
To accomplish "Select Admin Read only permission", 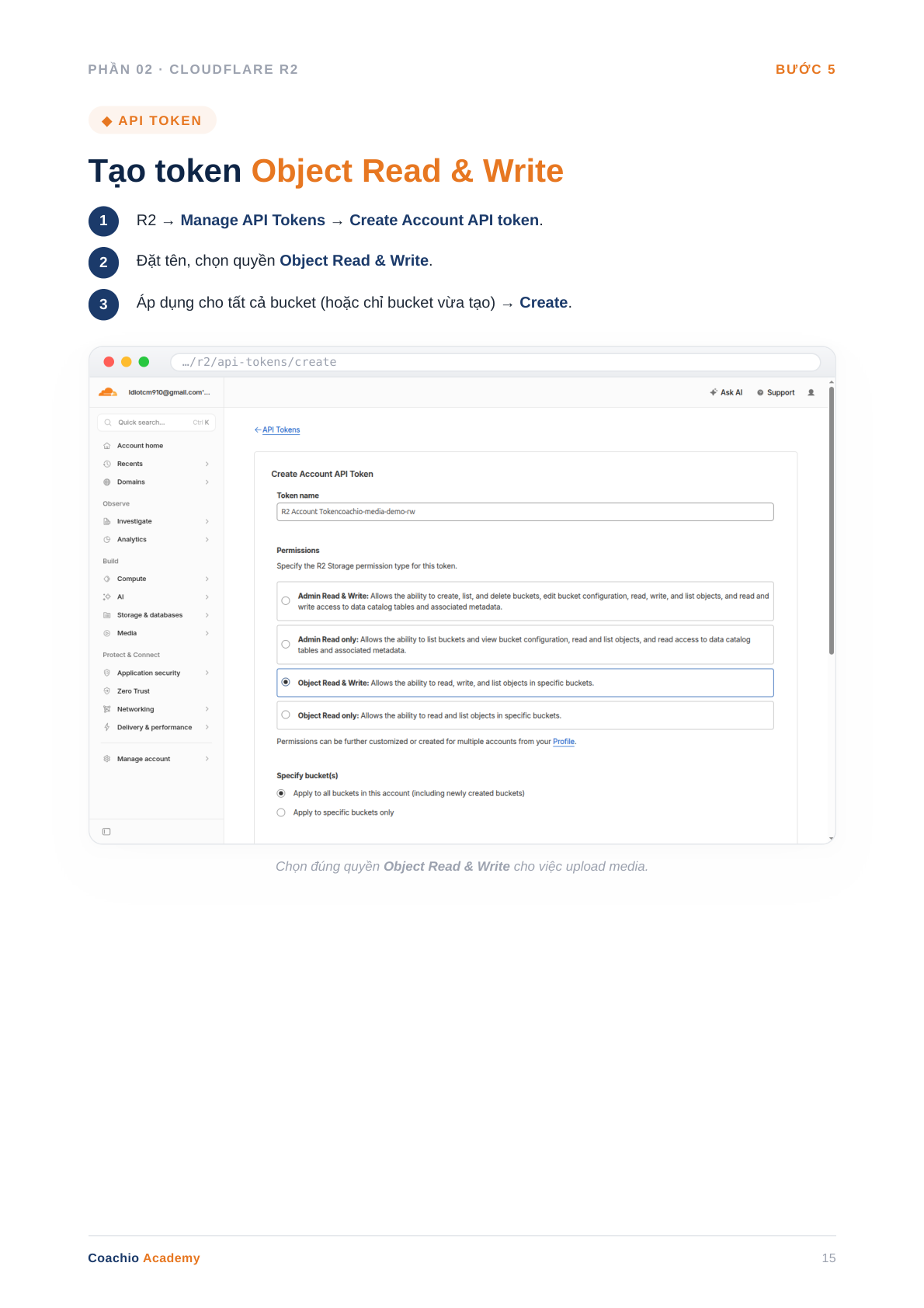I will 286,645.
